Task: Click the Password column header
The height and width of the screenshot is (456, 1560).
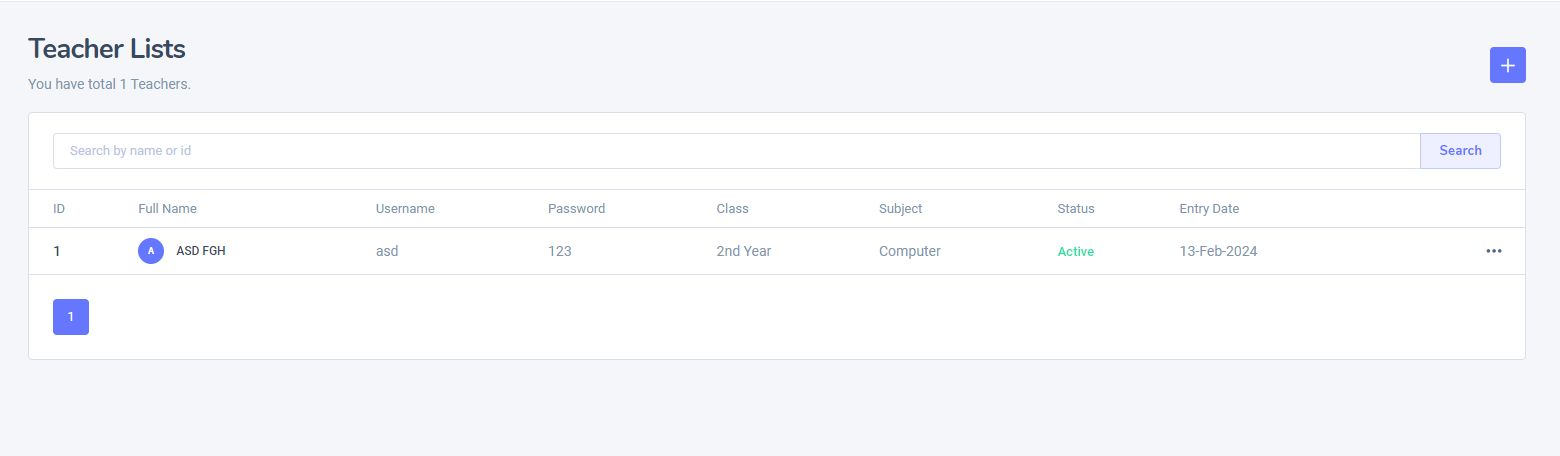Action: 576,209
